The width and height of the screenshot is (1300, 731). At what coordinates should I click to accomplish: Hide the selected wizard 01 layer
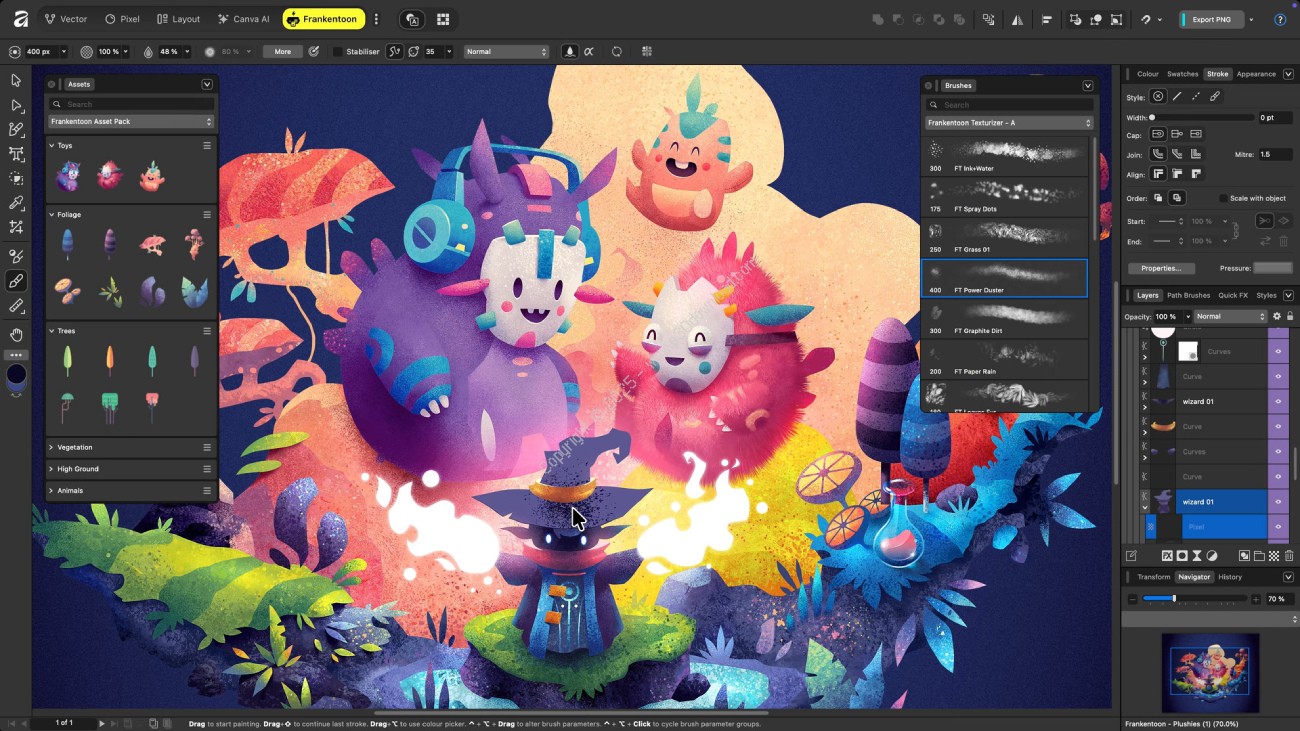click(x=1278, y=502)
